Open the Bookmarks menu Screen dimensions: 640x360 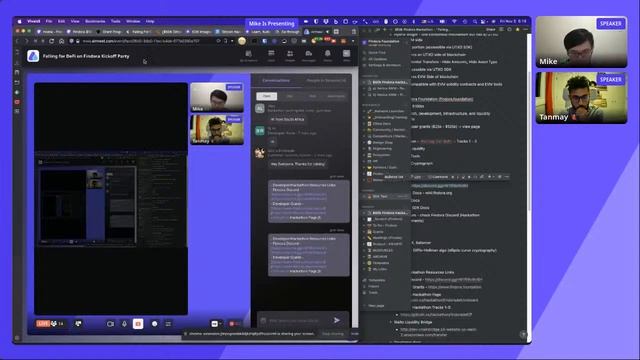click(x=95, y=21)
